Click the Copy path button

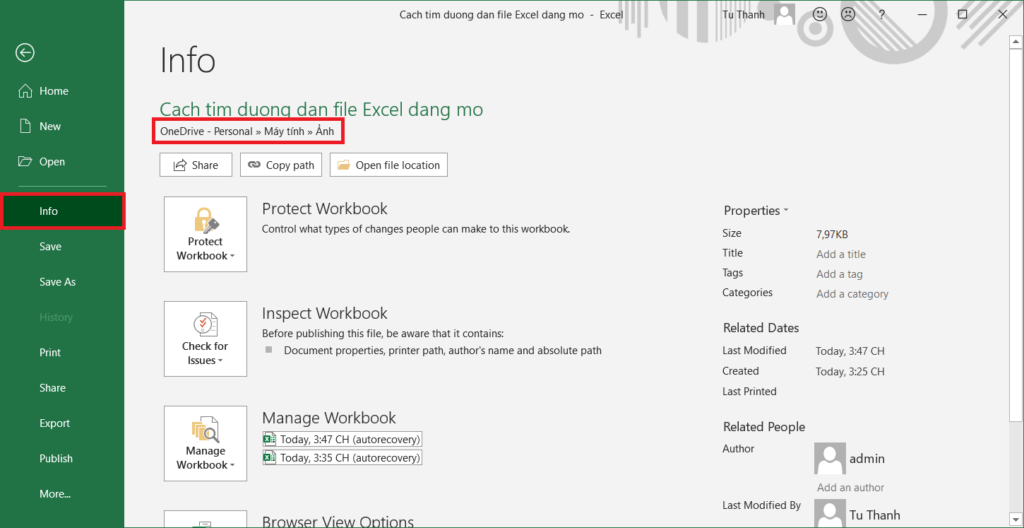281,165
